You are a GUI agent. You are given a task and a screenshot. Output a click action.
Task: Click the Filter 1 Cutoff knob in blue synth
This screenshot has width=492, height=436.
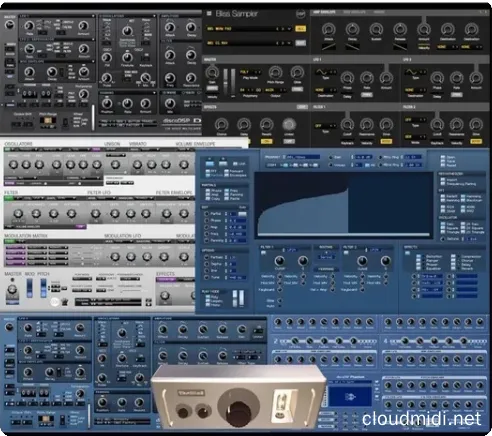tap(279, 261)
